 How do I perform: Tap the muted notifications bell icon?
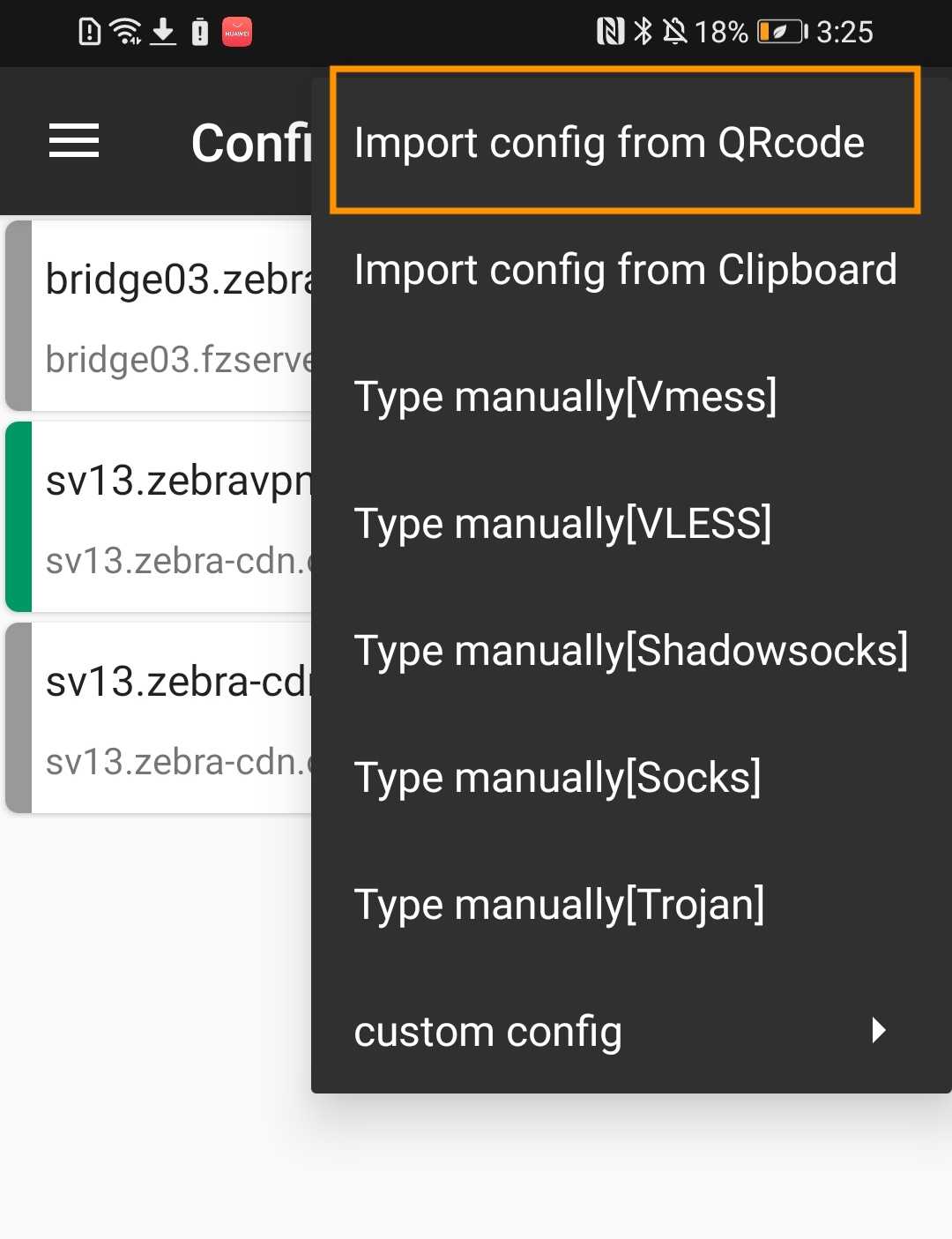point(673,32)
